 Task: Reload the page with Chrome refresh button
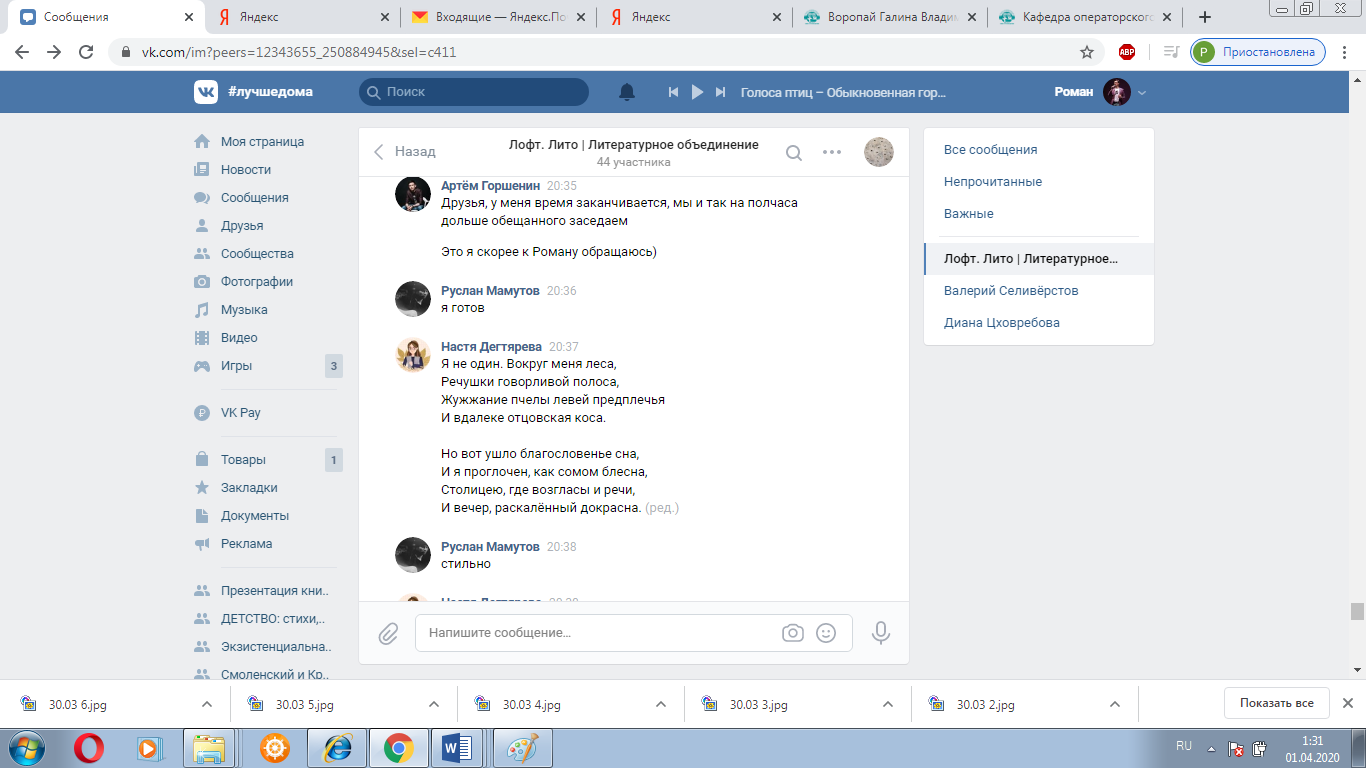(x=86, y=52)
